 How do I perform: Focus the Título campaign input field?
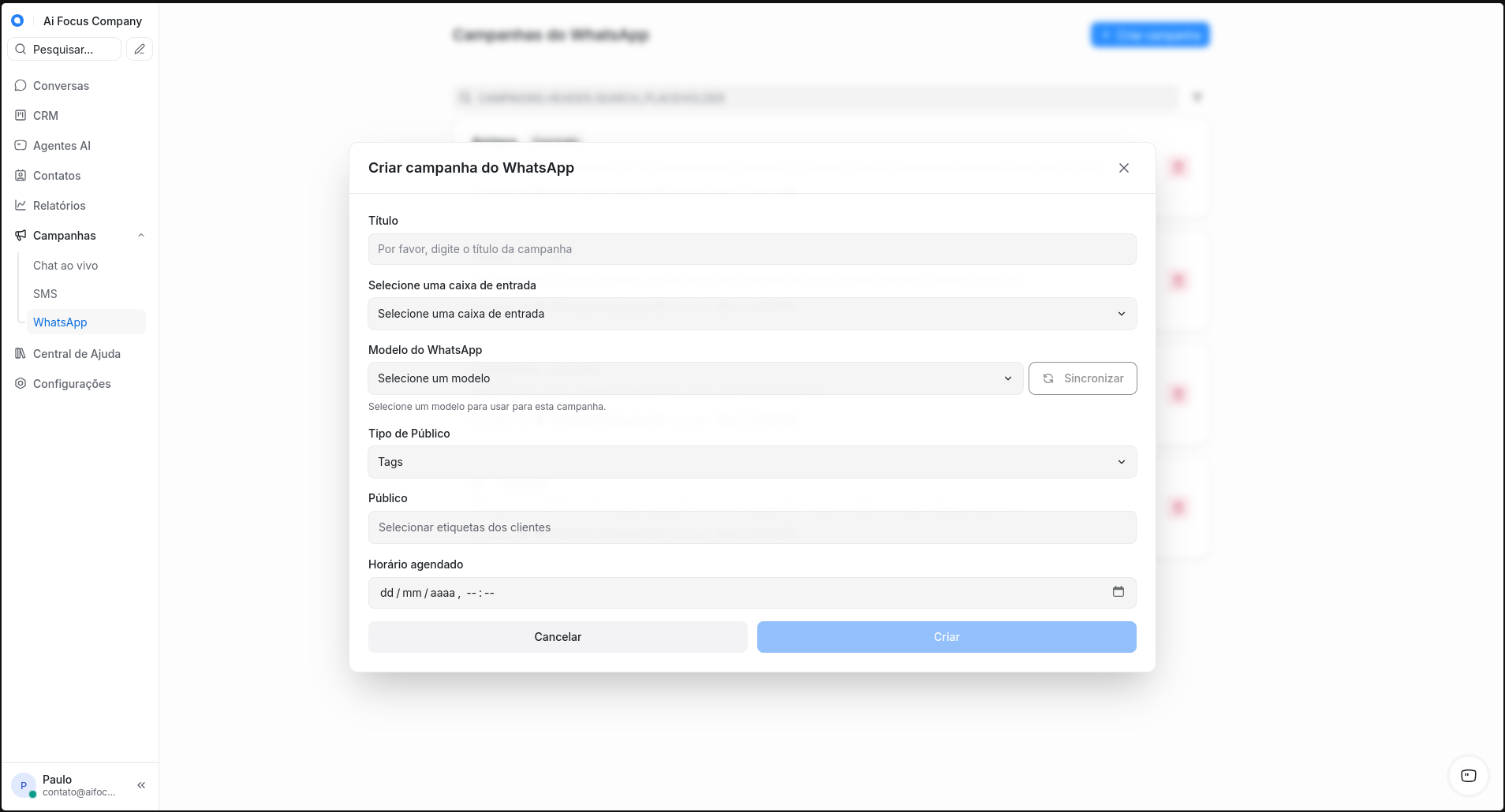click(752, 249)
